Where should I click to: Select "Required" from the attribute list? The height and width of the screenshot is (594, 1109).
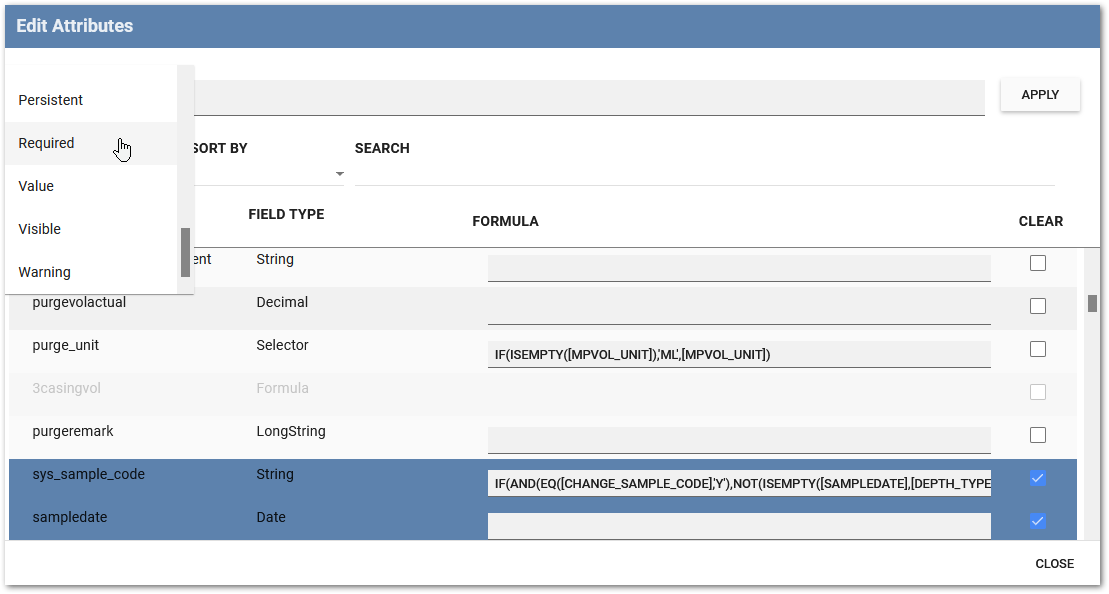pyautogui.click(x=46, y=143)
